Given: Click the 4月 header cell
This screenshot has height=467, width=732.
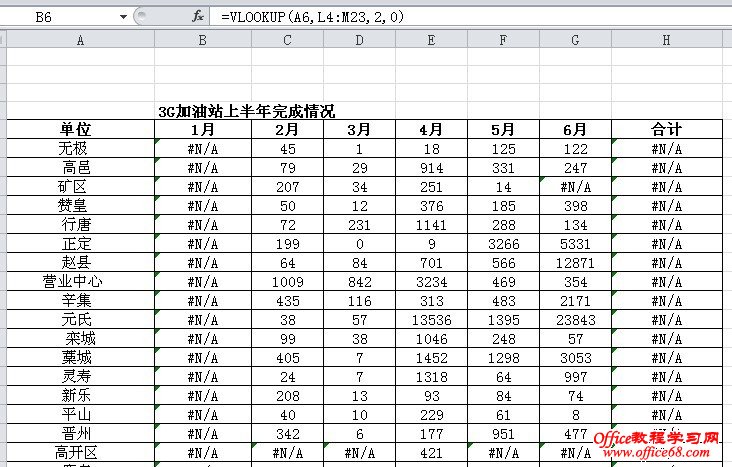Looking at the screenshot, I should coord(431,129).
